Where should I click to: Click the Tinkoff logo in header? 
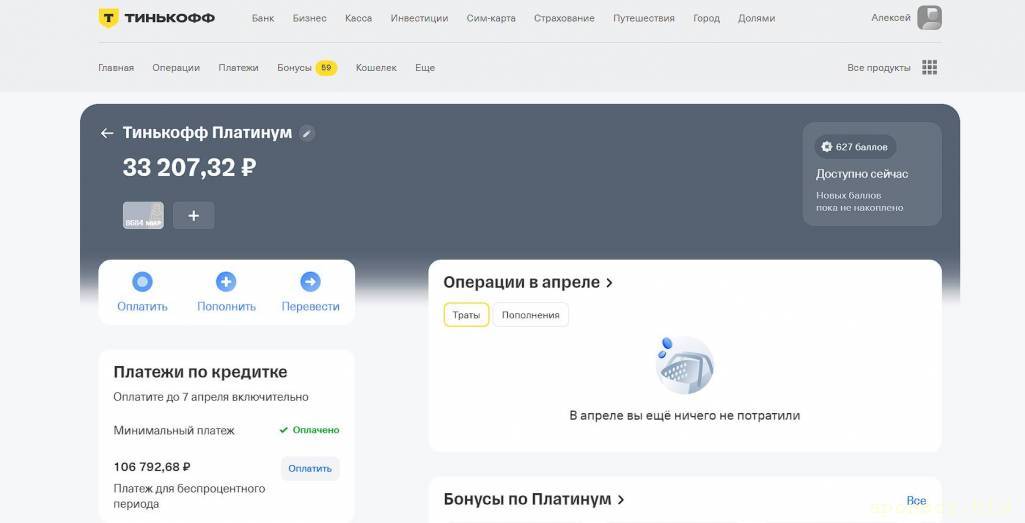156,18
